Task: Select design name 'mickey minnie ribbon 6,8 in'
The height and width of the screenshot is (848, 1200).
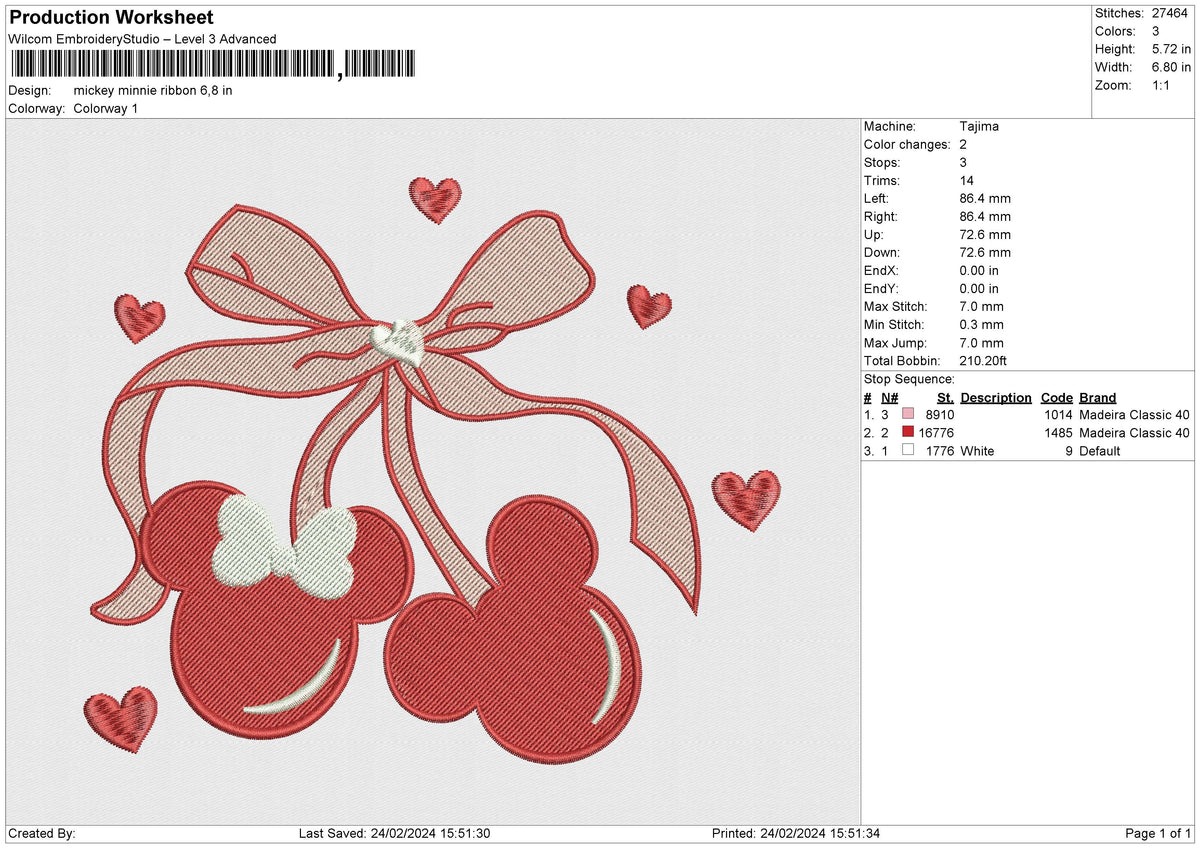Action: tap(153, 90)
